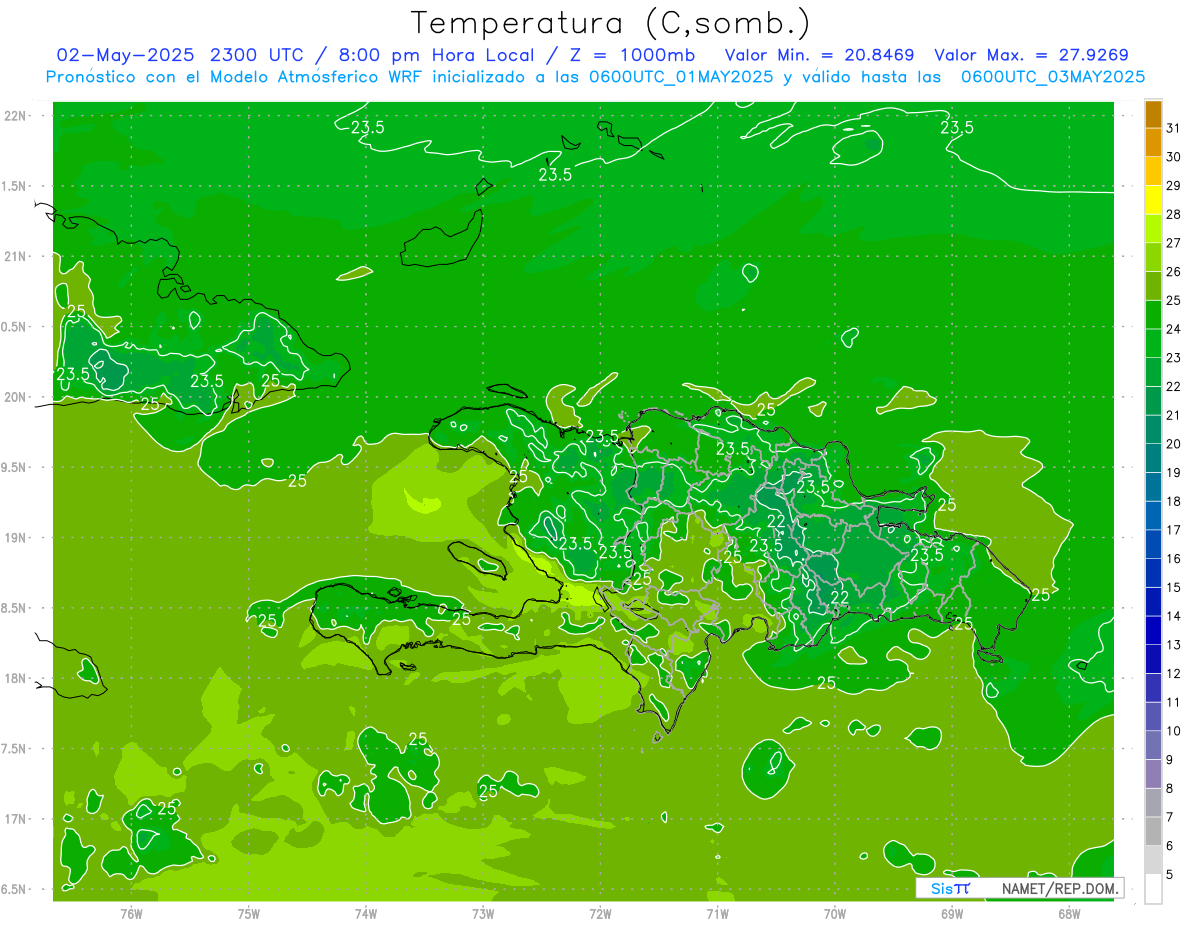Click the 70W longitude label

[835, 913]
